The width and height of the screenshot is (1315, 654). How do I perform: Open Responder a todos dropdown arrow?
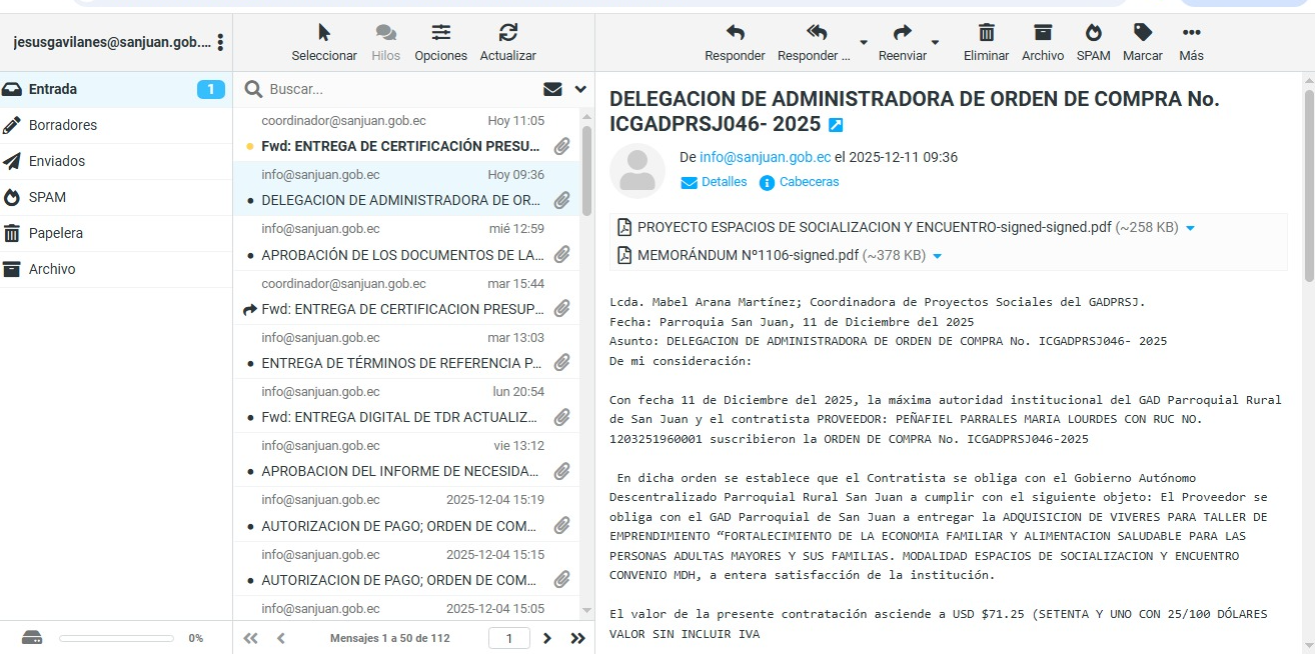click(862, 43)
